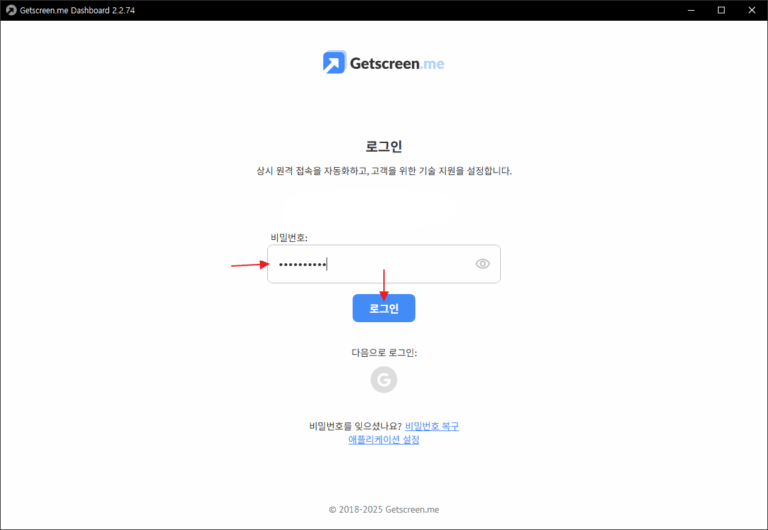Screen dimensions: 768x530
Task: Close the Getscreen.me Dashboard window
Action: pos(752,10)
